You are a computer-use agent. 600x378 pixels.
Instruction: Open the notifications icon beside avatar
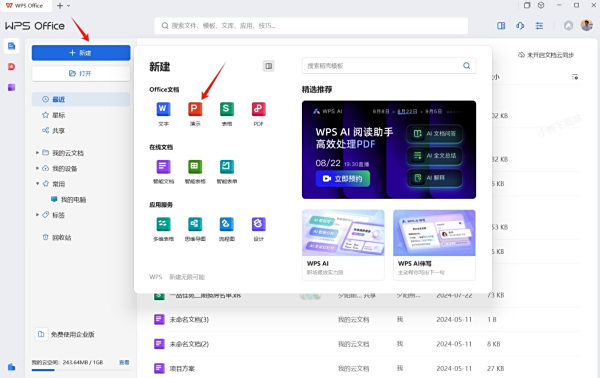pos(569,26)
